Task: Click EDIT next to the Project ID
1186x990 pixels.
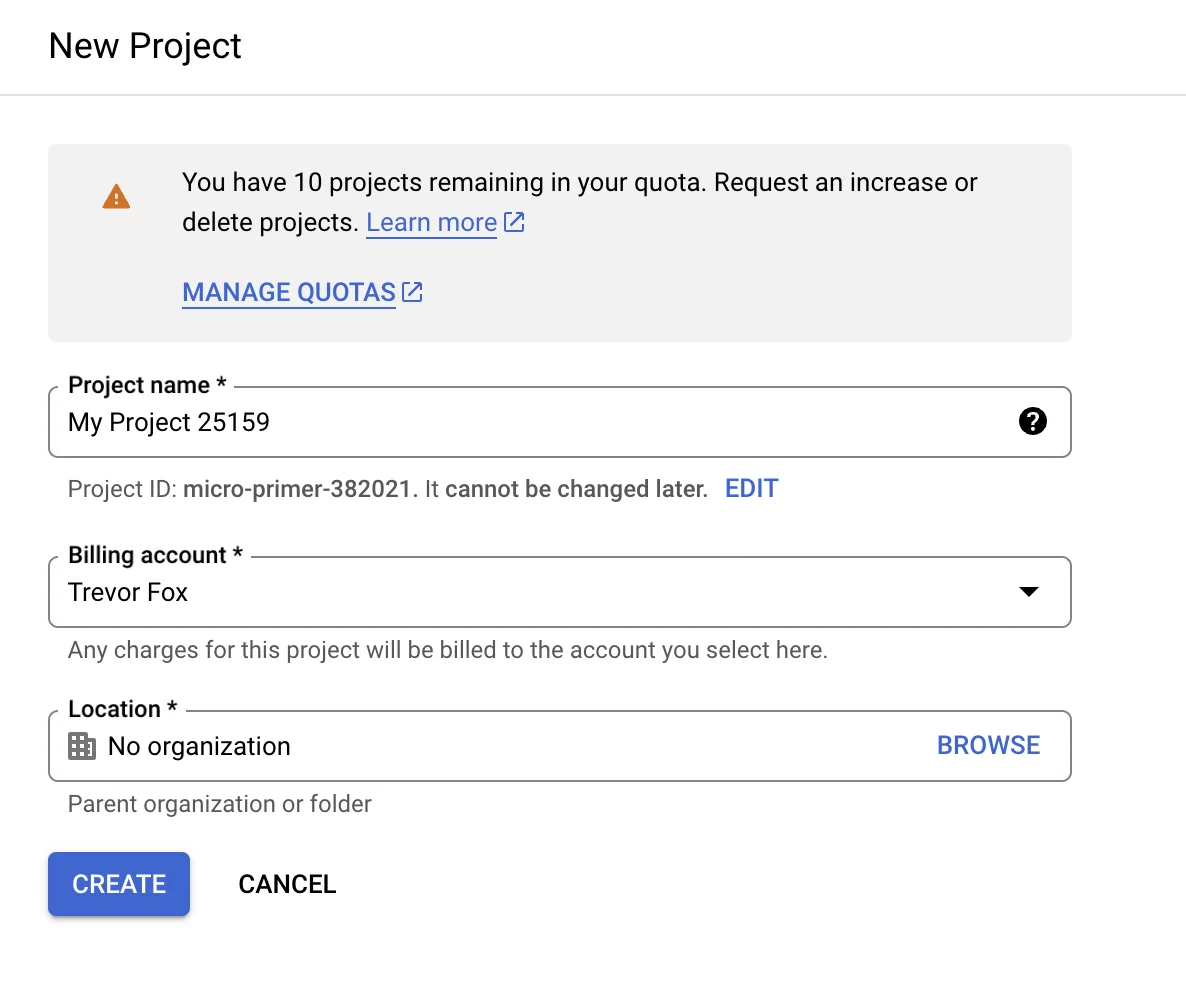Action: coord(751,488)
